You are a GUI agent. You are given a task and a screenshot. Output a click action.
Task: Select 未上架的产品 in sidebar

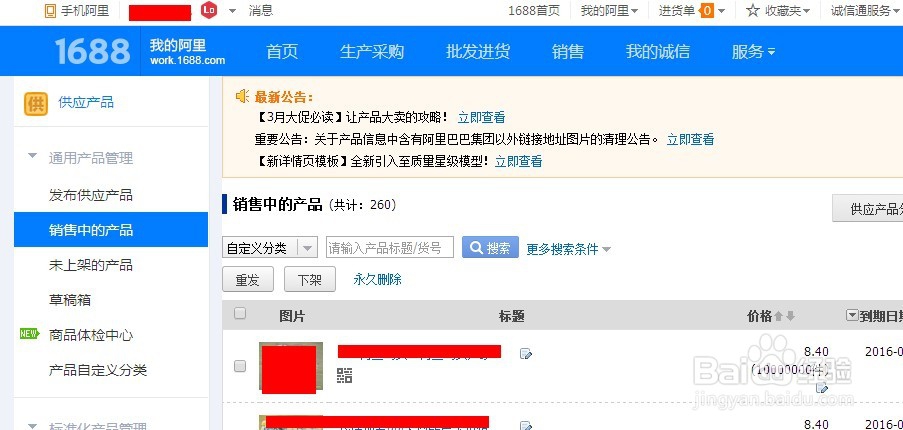pos(90,265)
